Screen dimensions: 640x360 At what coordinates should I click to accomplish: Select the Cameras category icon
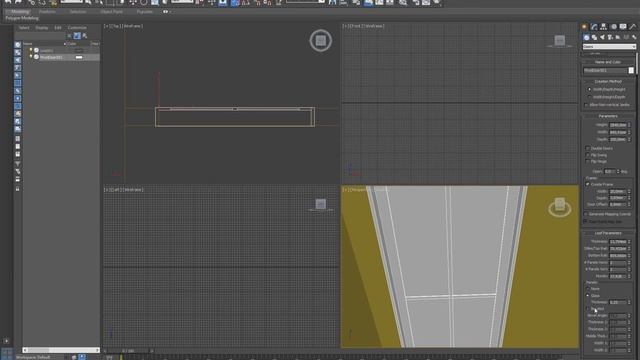coord(610,37)
